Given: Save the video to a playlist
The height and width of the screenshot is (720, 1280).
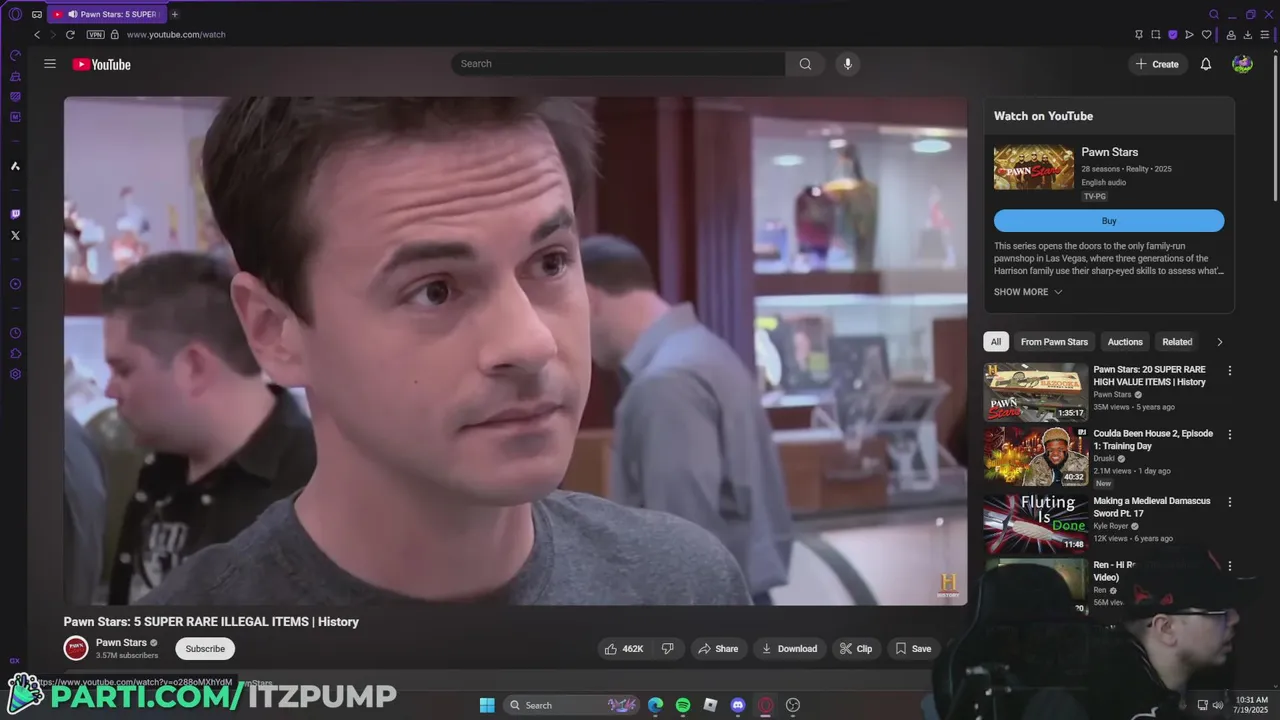Looking at the screenshot, I should (913, 649).
